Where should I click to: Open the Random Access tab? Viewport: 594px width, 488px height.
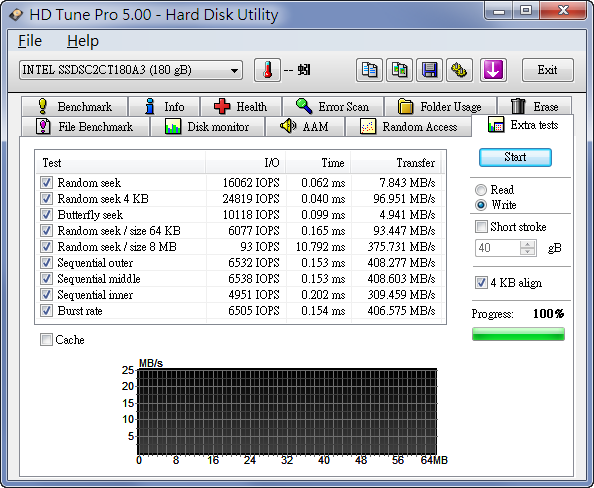(408, 127)
